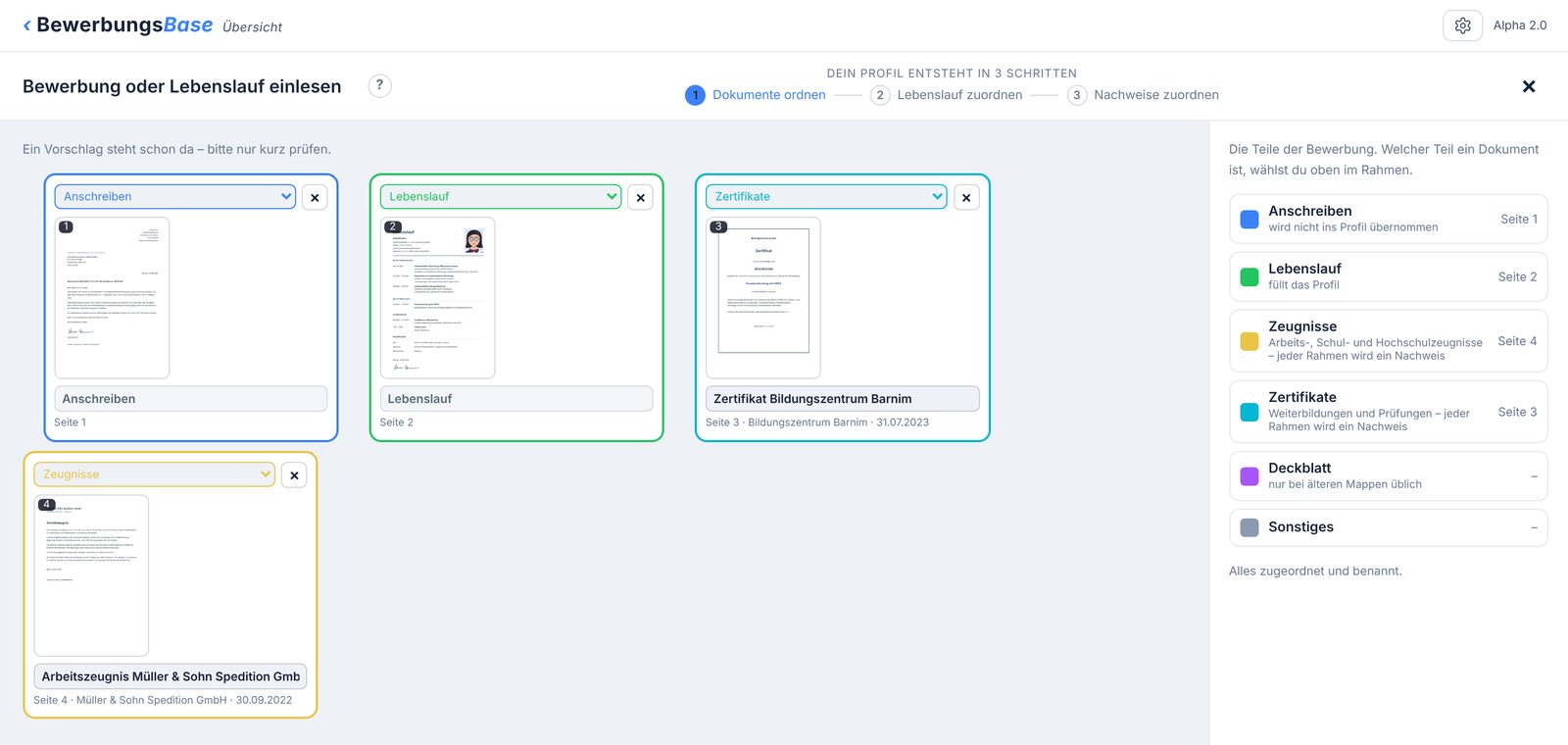Image resolution: width=1568 pixels, height=745 pixels.
Task: Click the gray Sonstiges color swatch
Action: [x=1249, y=527]
